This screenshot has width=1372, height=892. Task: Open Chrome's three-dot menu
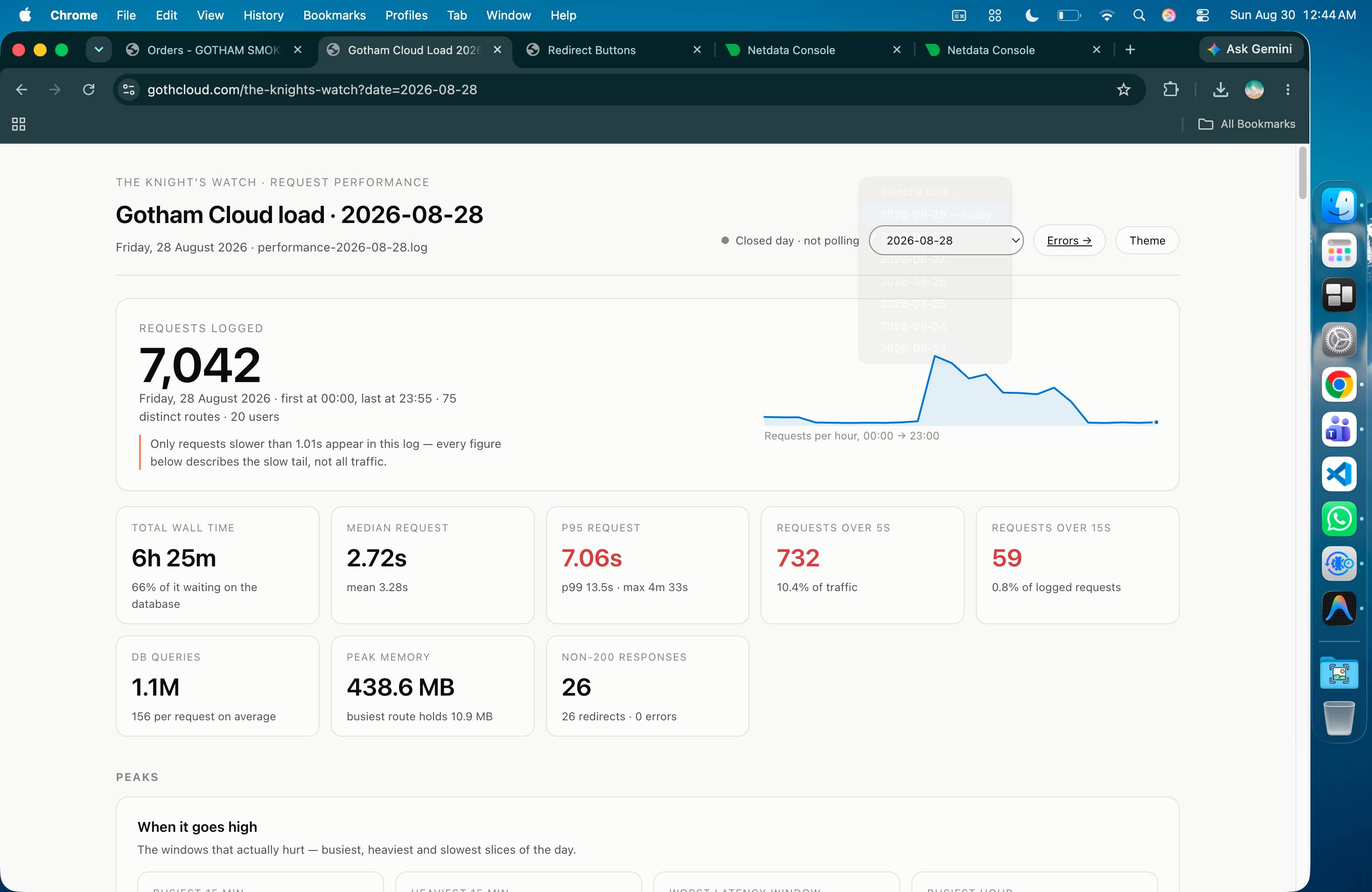1287,89
